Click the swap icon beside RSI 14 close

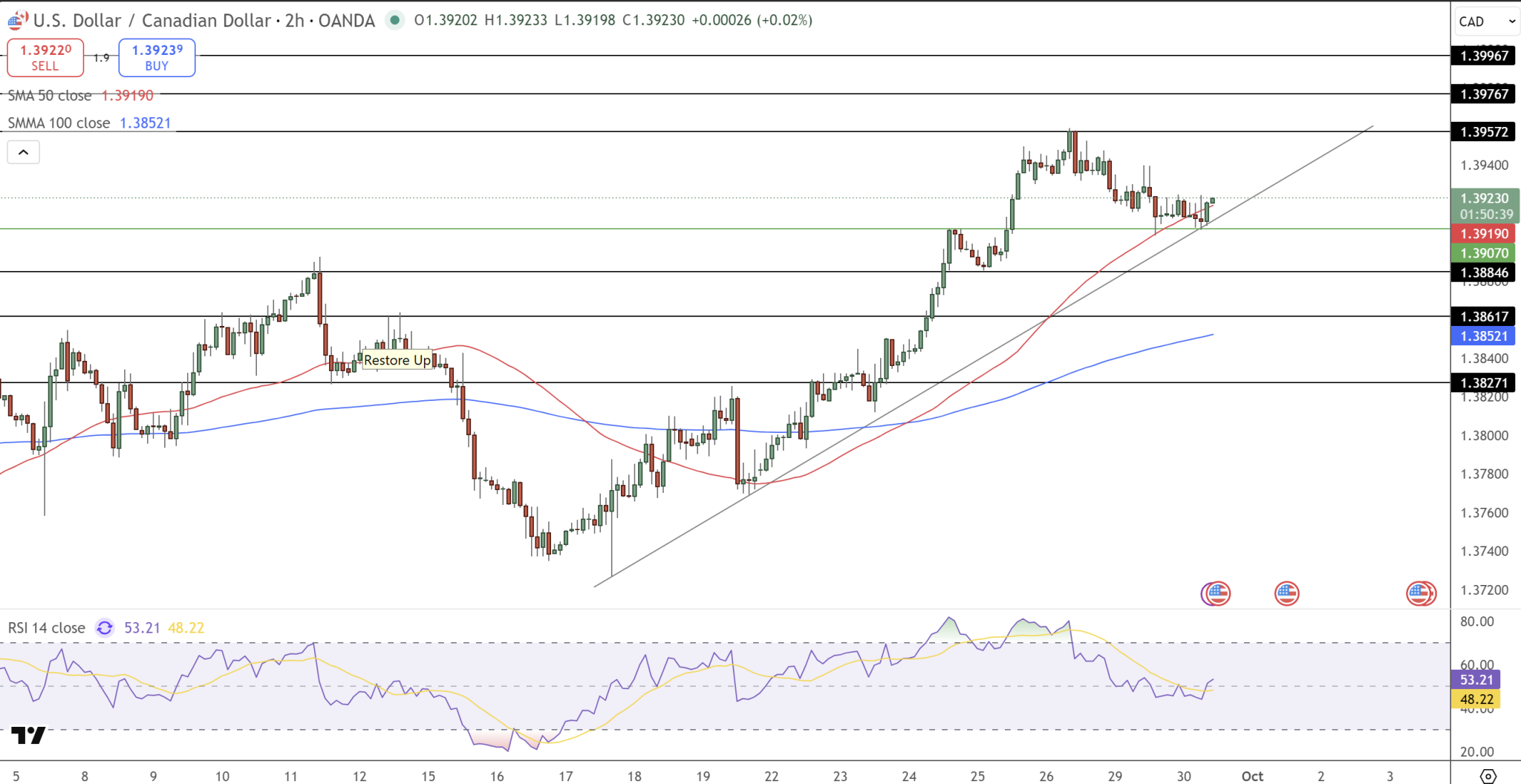pos(105,628)
